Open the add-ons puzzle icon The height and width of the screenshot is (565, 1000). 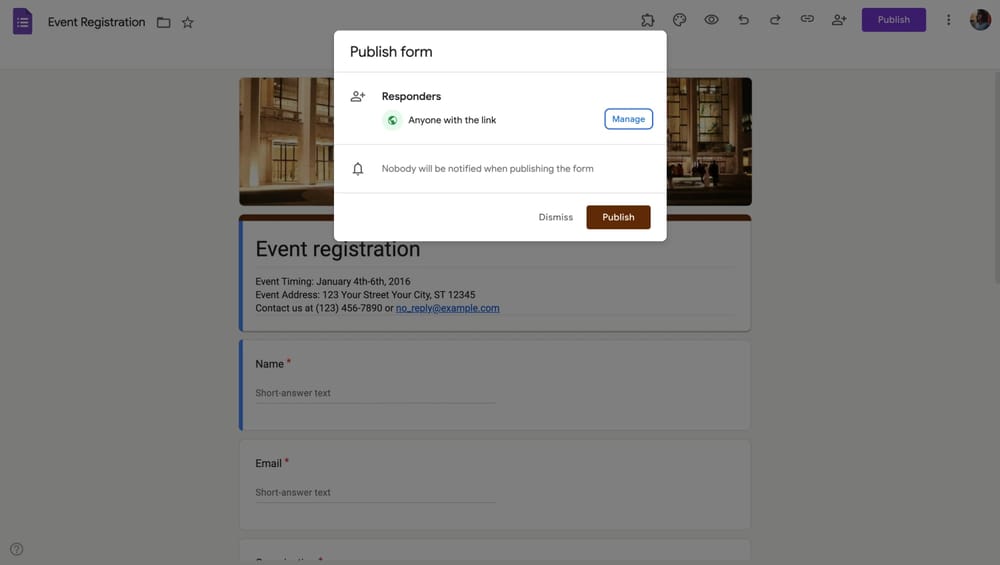[648, 20]
